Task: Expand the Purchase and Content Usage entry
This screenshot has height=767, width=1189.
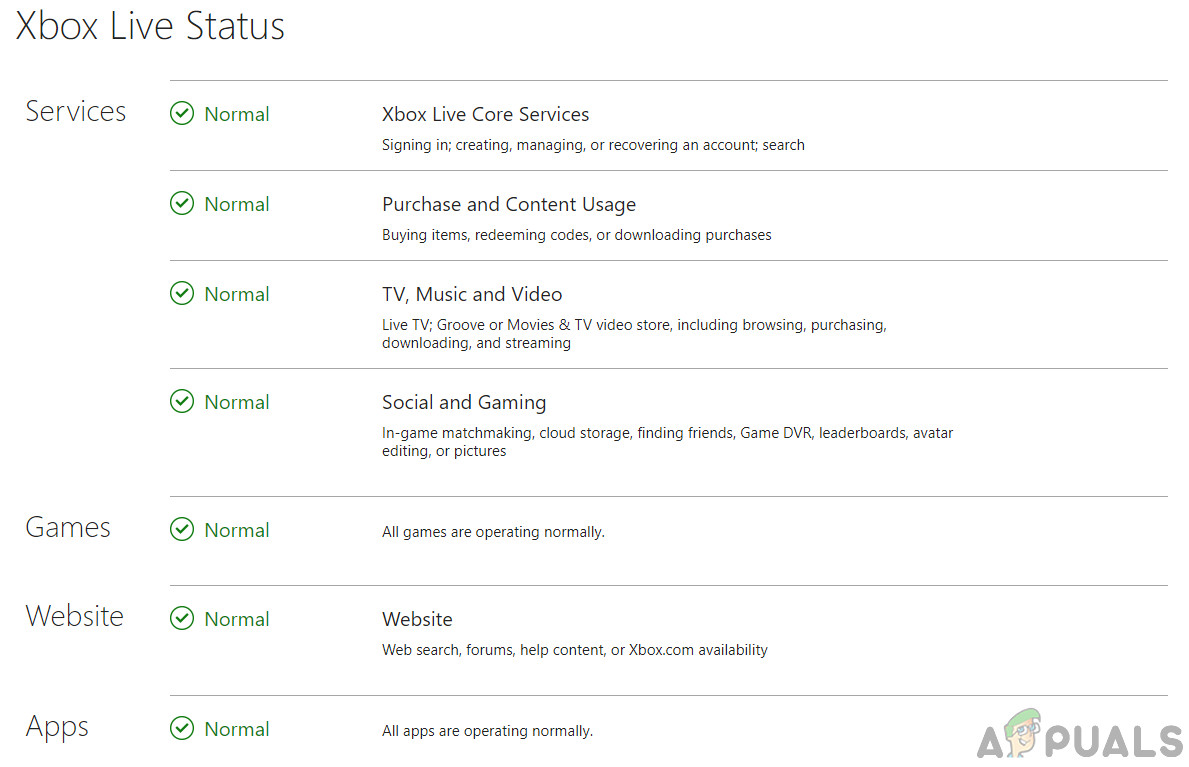Action: (x=508, y=204)
